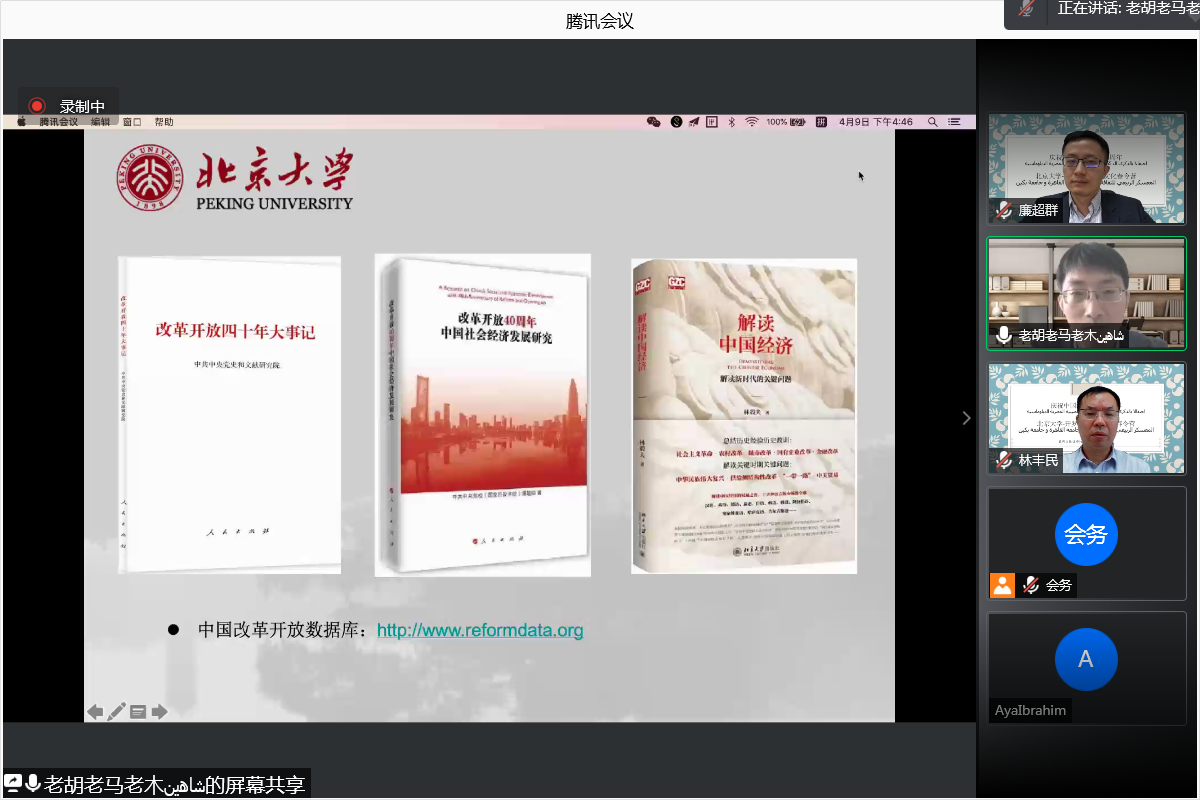Click the next slide arrow icon
The width and height of the screenshot is (1200, 800).
[x=159, y=712]
